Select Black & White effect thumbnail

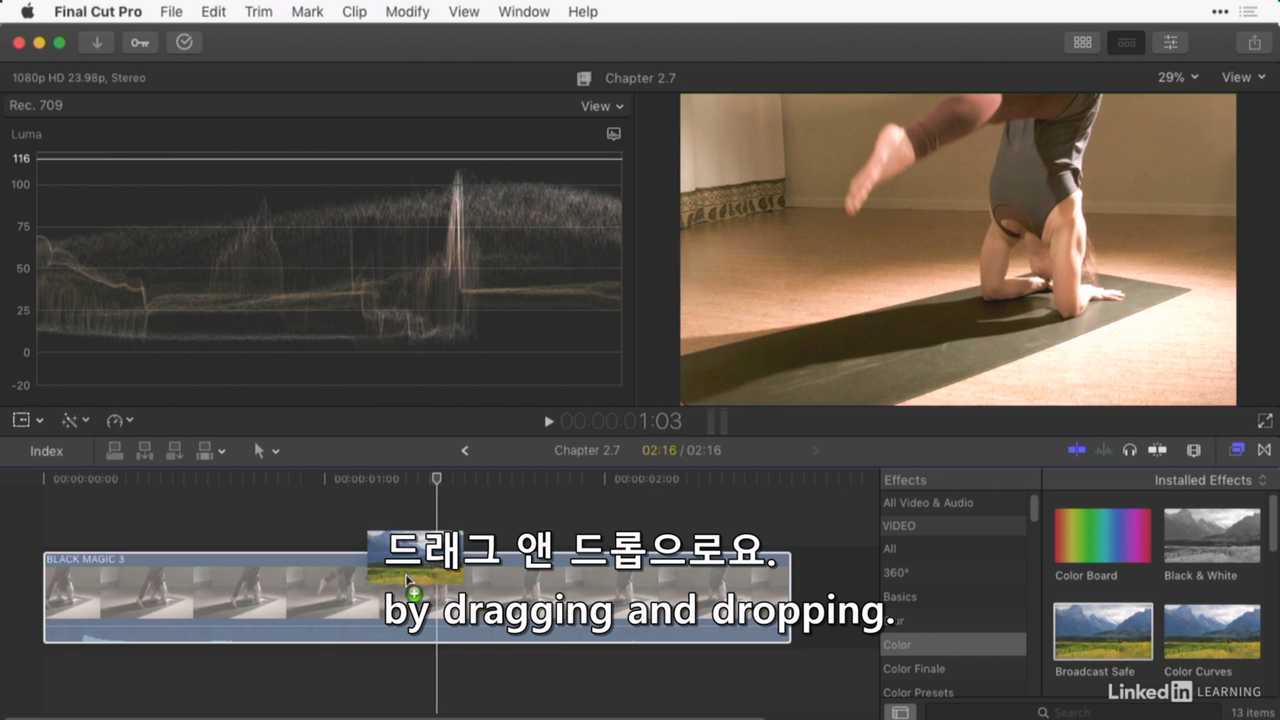click(x=1212, y=535)
